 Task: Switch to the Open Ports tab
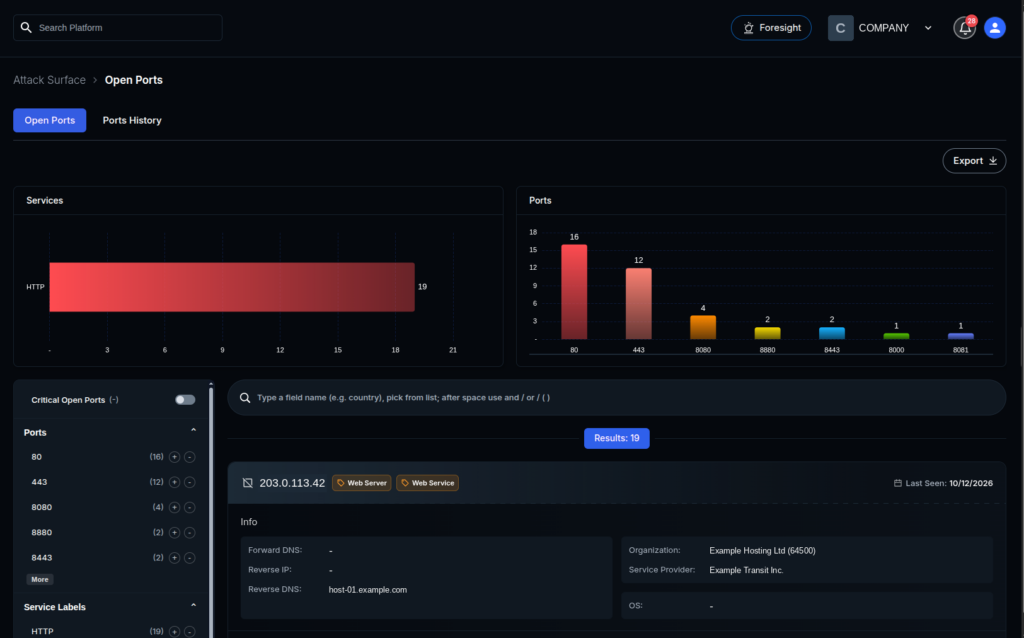(50, 120)
